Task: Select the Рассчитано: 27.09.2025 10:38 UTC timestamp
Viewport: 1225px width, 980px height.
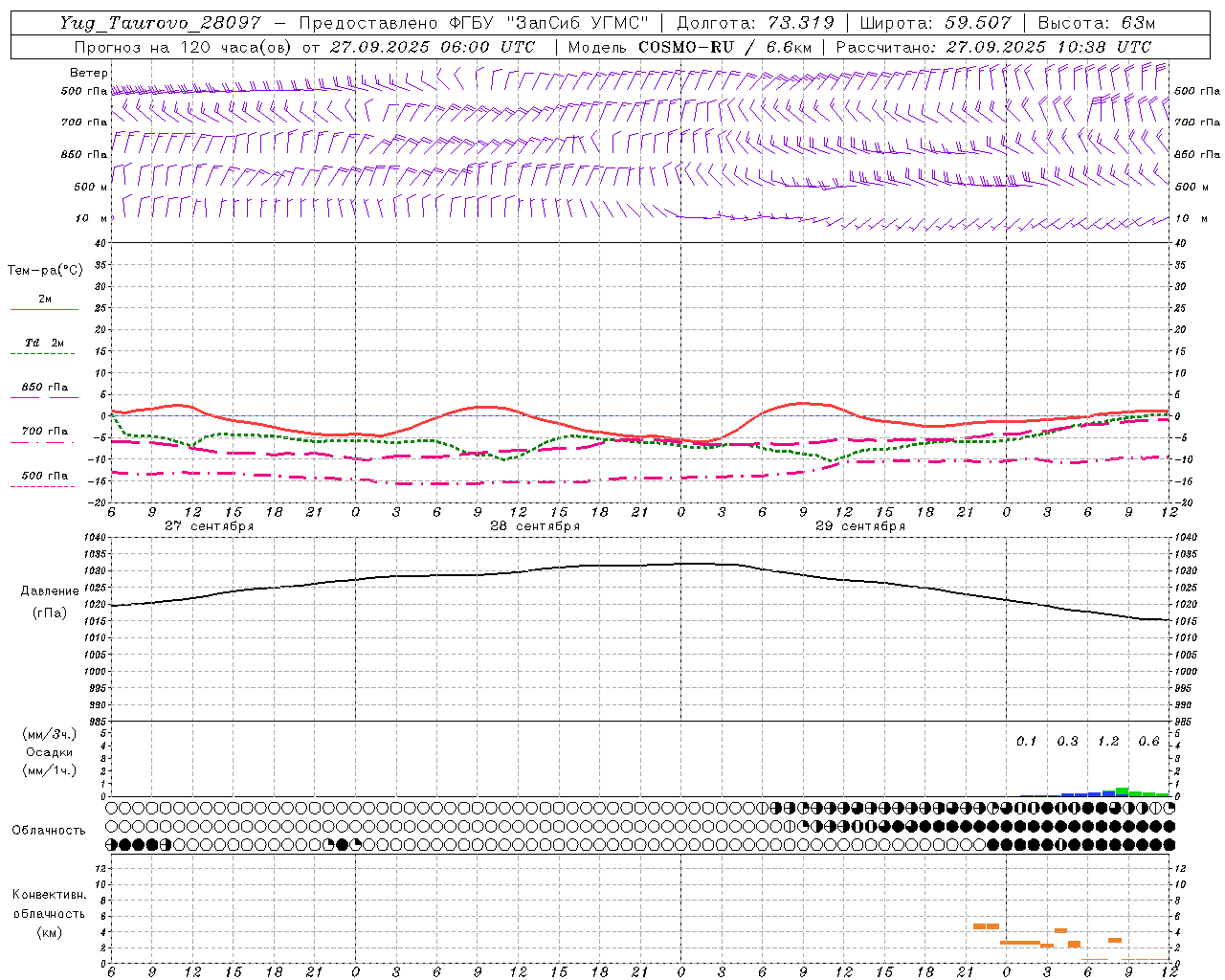Action: pyautogui.click(x=993, y=47)
